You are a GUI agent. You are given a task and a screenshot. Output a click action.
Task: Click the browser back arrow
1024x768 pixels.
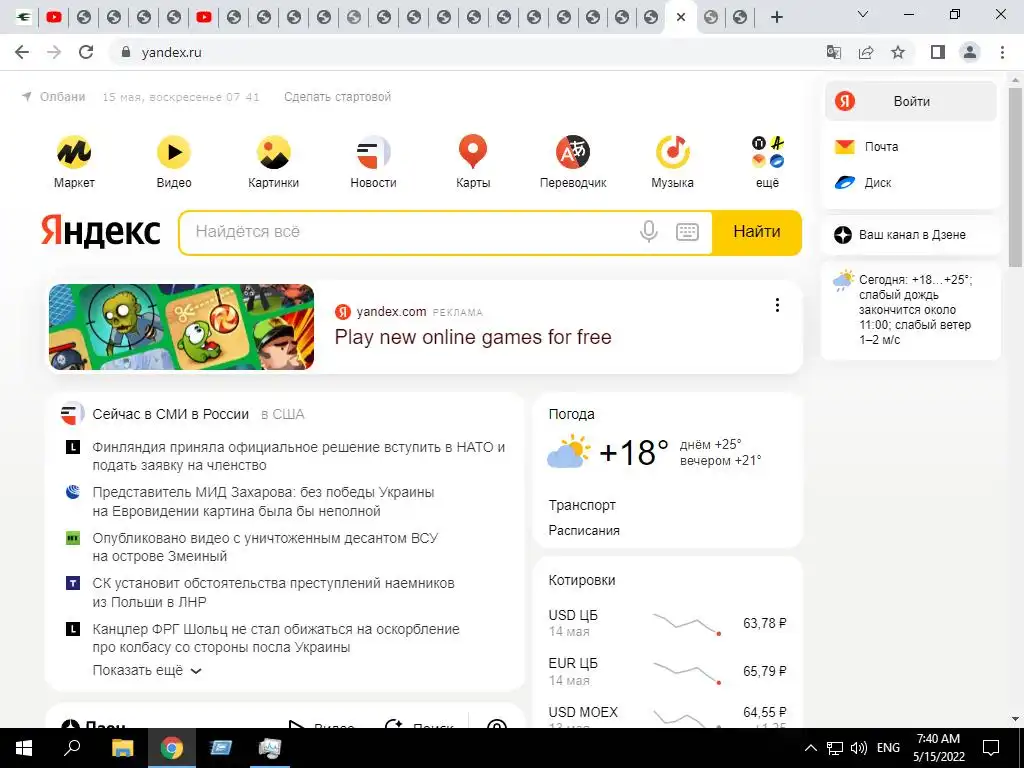[22, 52]
